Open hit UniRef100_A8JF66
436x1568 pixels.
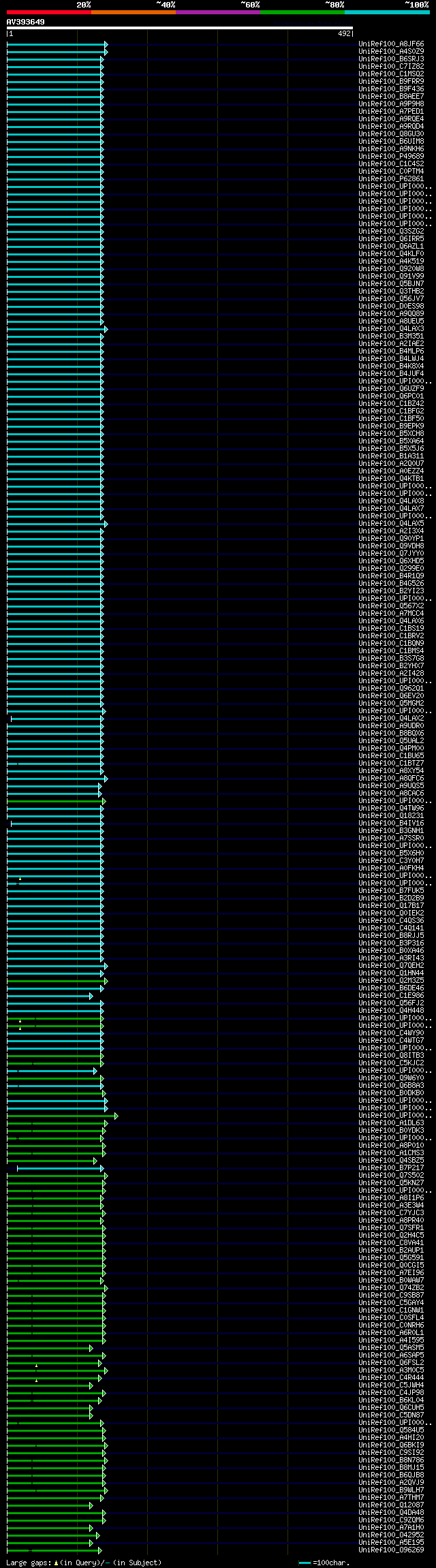(391, 44)
